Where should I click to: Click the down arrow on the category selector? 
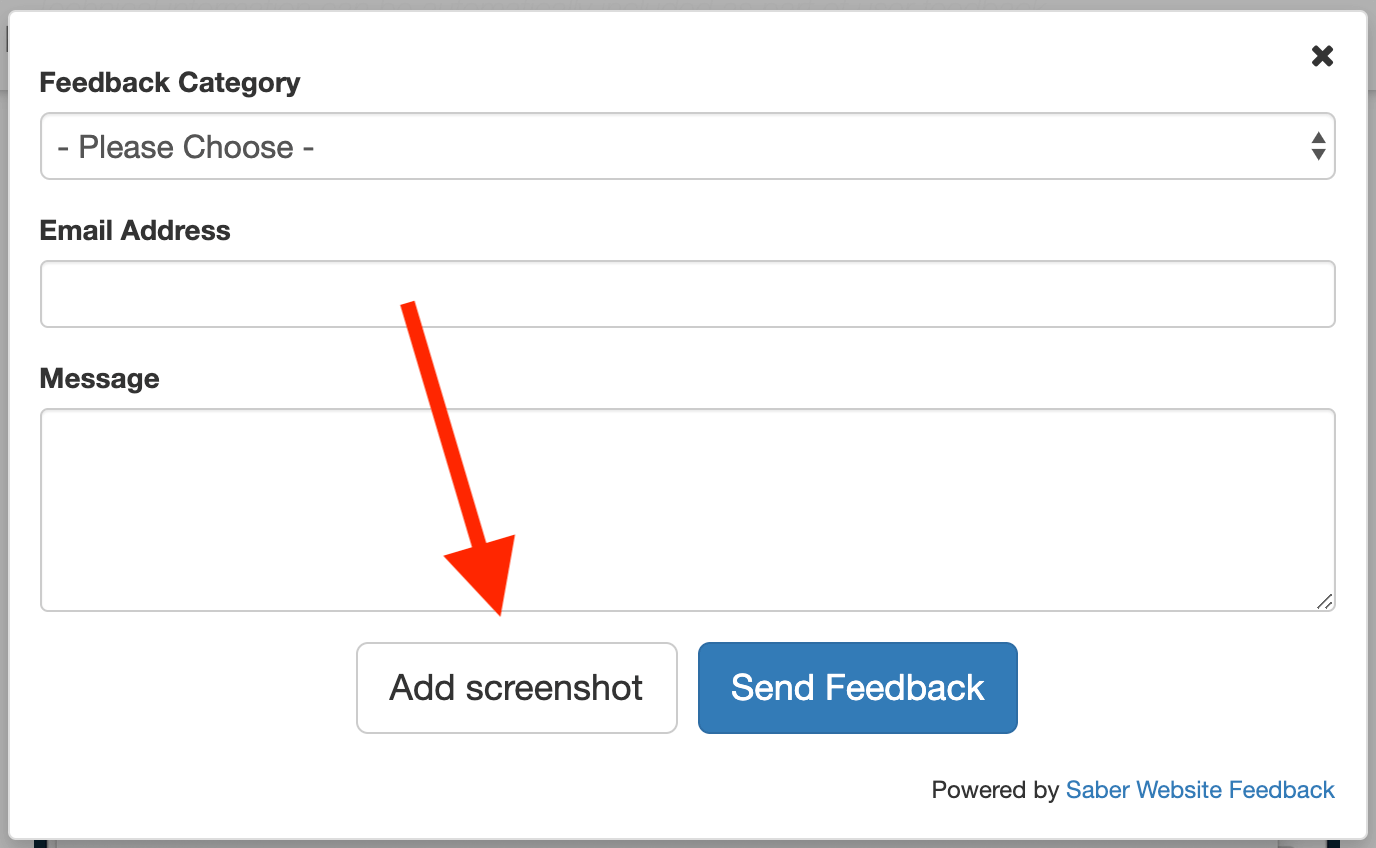click(x=1318, y=153)
